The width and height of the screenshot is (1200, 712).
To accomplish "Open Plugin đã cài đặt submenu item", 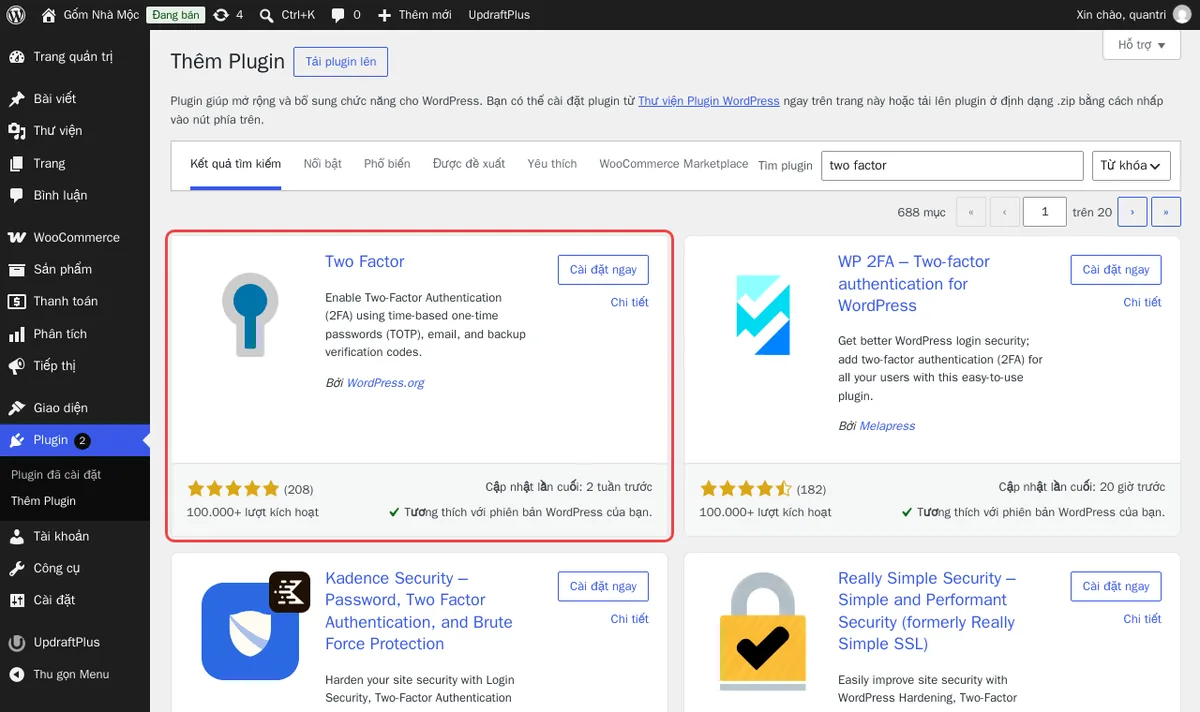I will tap(56, 475).
